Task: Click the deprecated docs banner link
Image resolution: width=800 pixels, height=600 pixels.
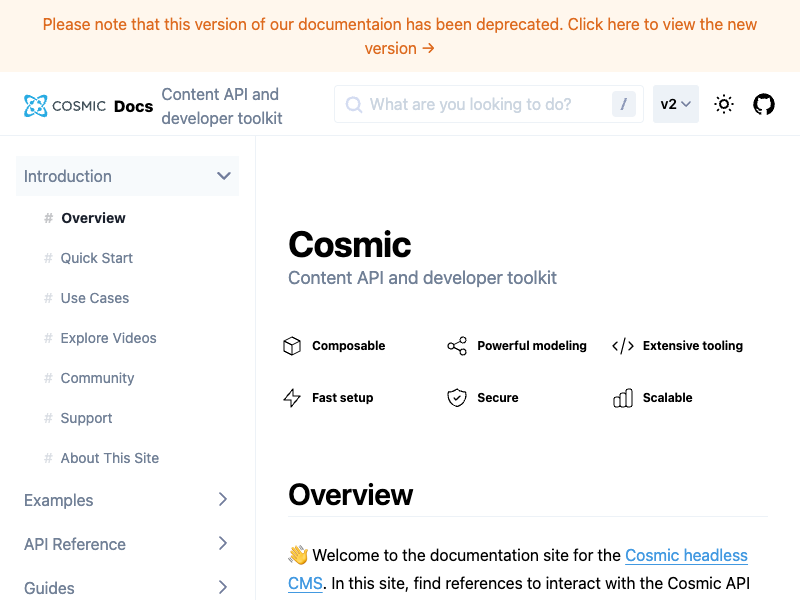Action: pyautogui.click(x=399, y=36)
